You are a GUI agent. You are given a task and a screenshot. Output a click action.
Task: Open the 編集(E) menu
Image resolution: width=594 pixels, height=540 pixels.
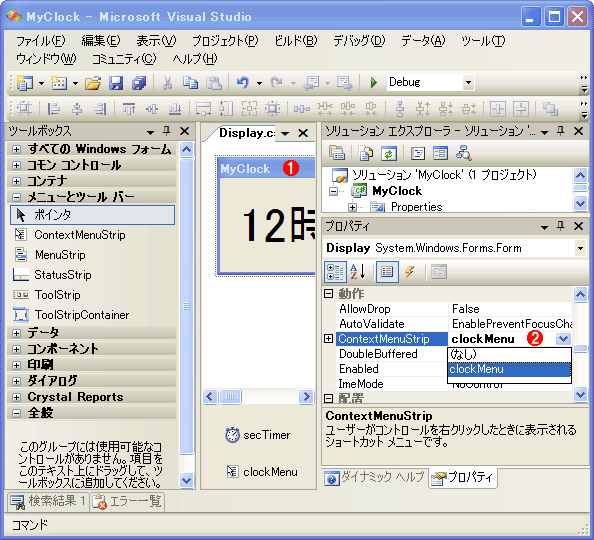click(101, 41)
